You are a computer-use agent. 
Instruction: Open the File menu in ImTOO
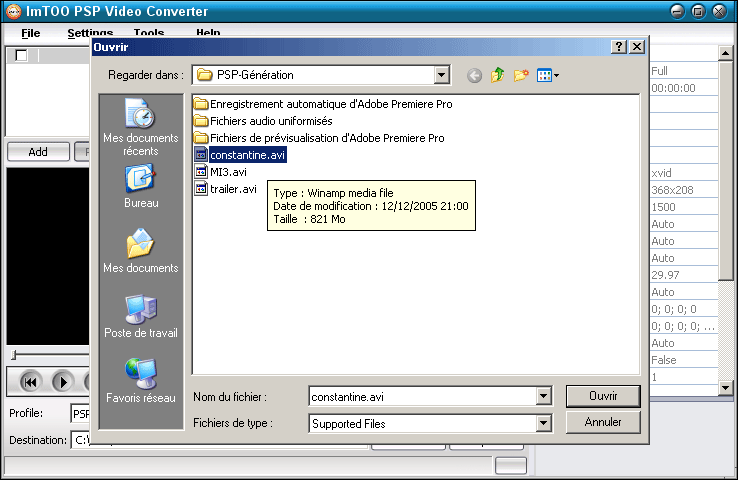pyautogui.click(x=31, y=33)
